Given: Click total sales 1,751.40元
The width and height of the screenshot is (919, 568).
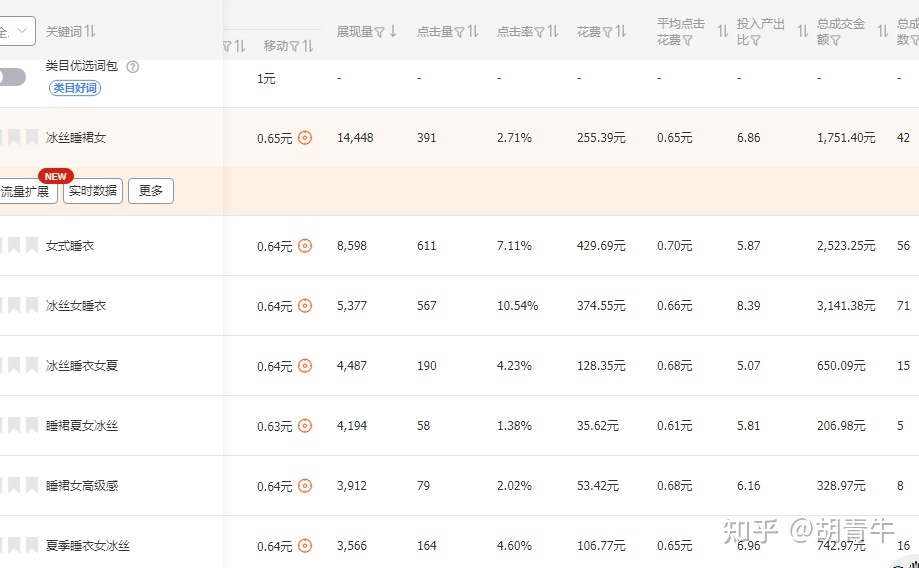Looking at the screenshot, I should click(846, 138).
